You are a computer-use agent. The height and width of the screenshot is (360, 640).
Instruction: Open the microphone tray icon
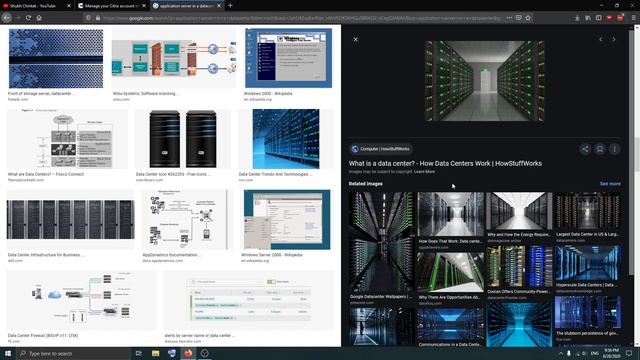[569, 353]
